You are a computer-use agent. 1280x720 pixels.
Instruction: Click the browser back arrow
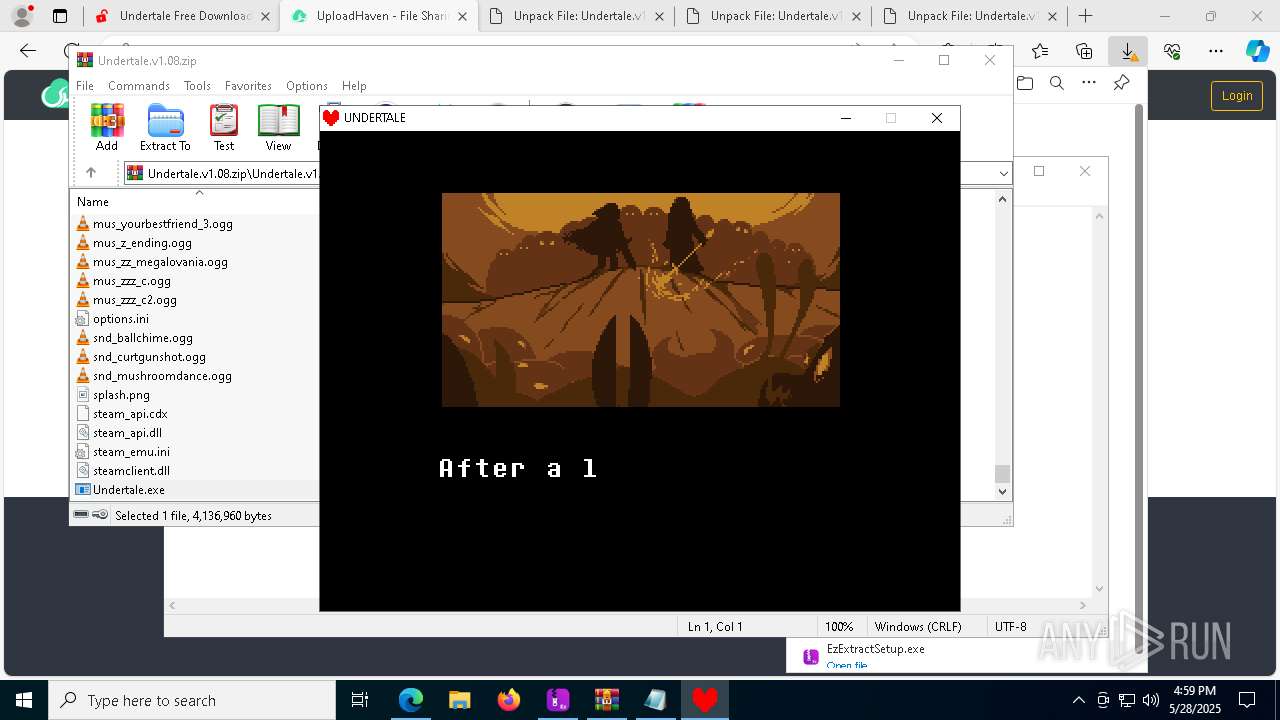pos(28,51)
